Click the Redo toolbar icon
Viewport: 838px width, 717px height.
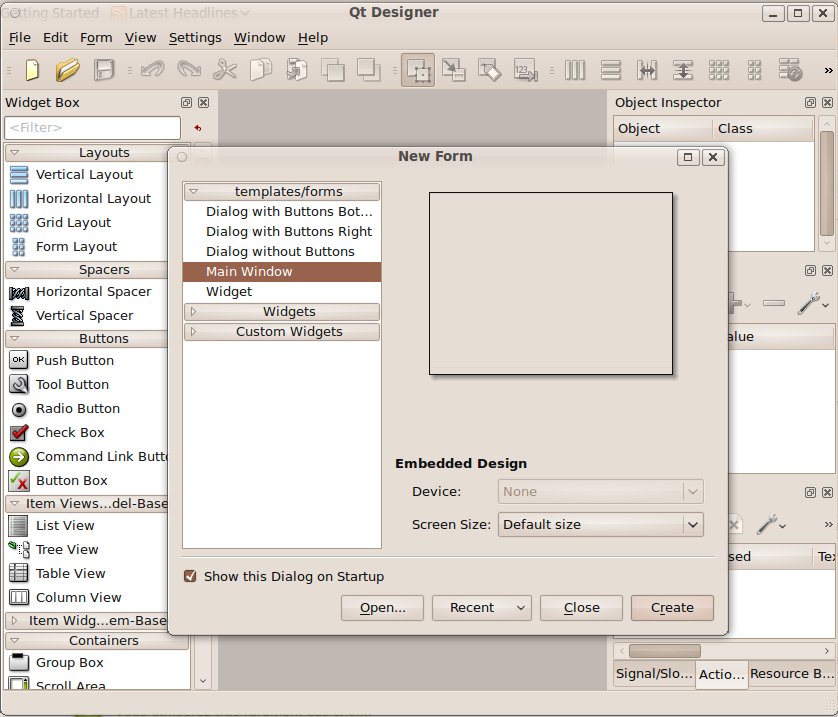[x=189, y=70]
